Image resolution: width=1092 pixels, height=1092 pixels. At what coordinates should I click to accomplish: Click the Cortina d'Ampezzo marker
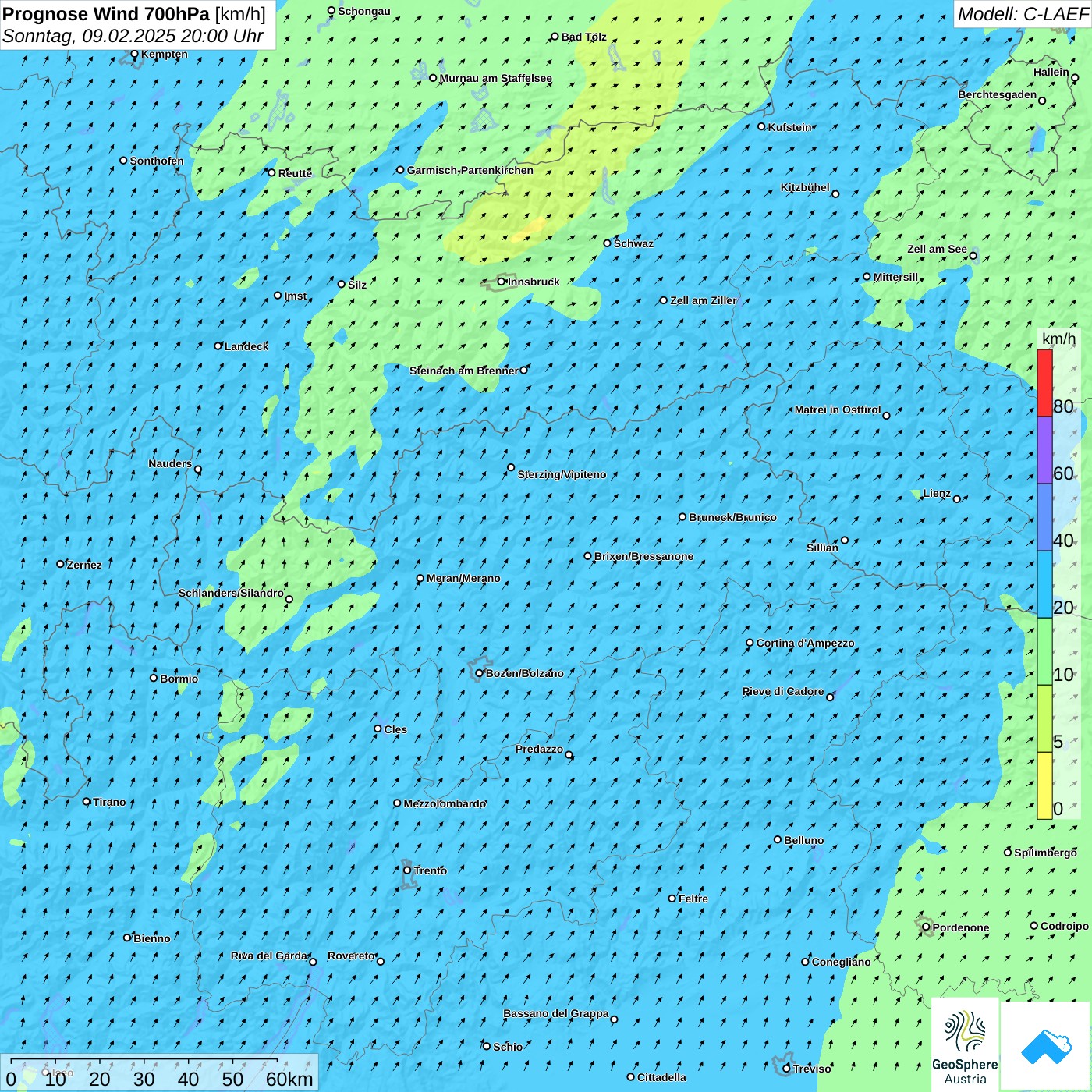coord(750,643)
